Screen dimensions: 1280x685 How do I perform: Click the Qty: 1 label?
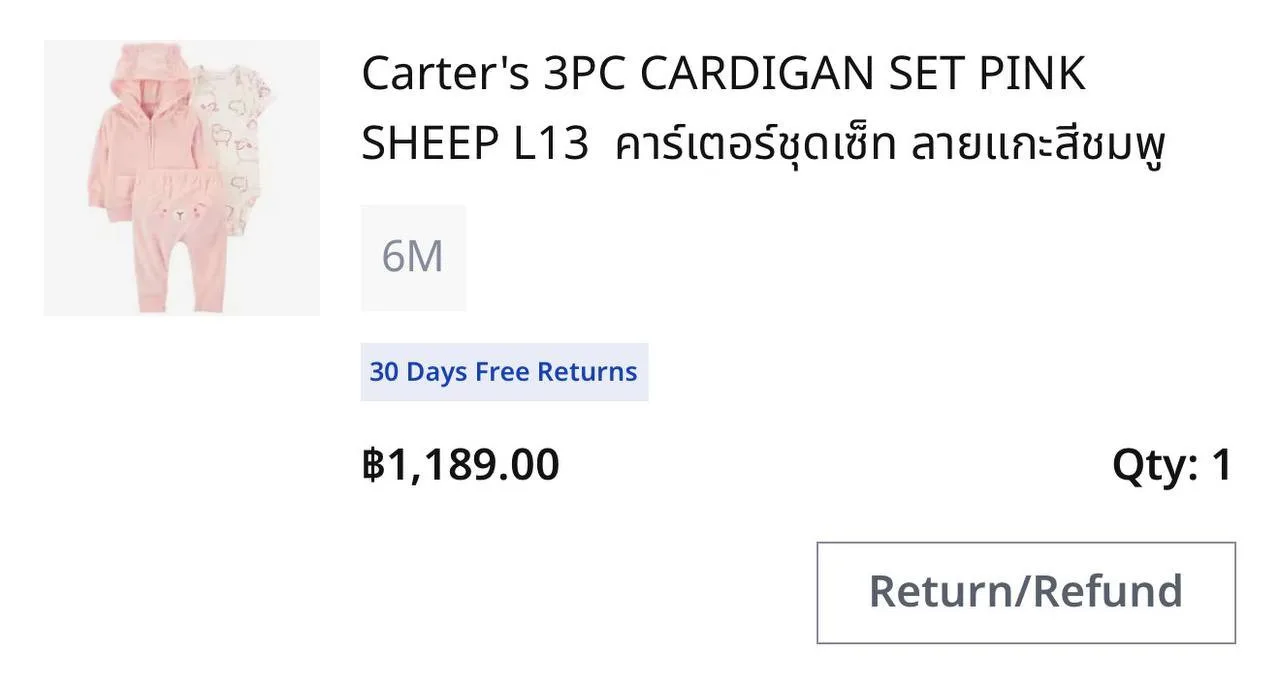(1172, 465)
